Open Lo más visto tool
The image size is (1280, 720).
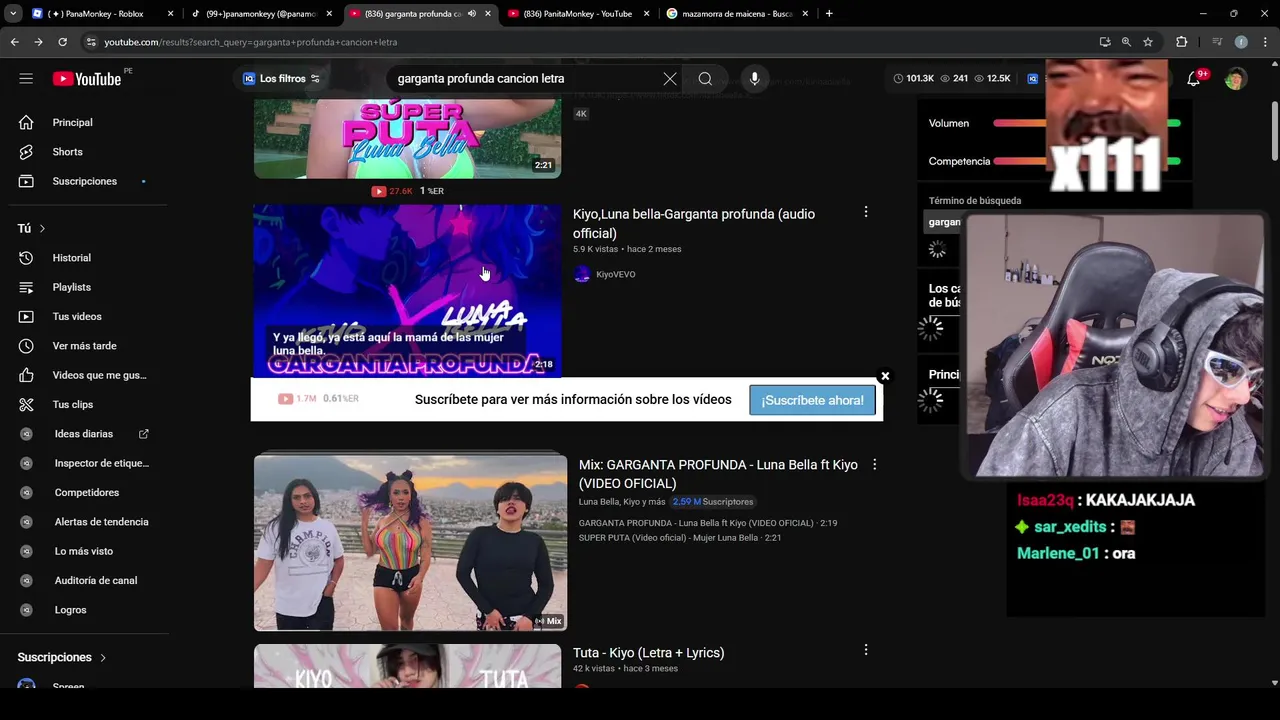click(x=84, y=551)
